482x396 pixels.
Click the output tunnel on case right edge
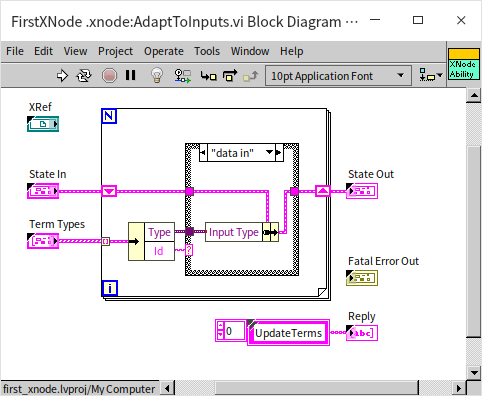pyautogui.click(x=294, y=191)
